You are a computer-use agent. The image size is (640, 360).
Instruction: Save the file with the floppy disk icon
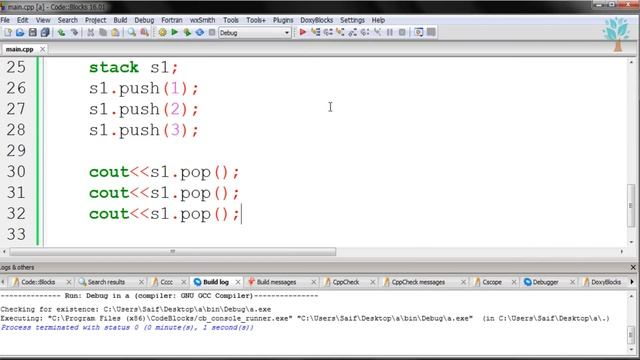(32, 33)
